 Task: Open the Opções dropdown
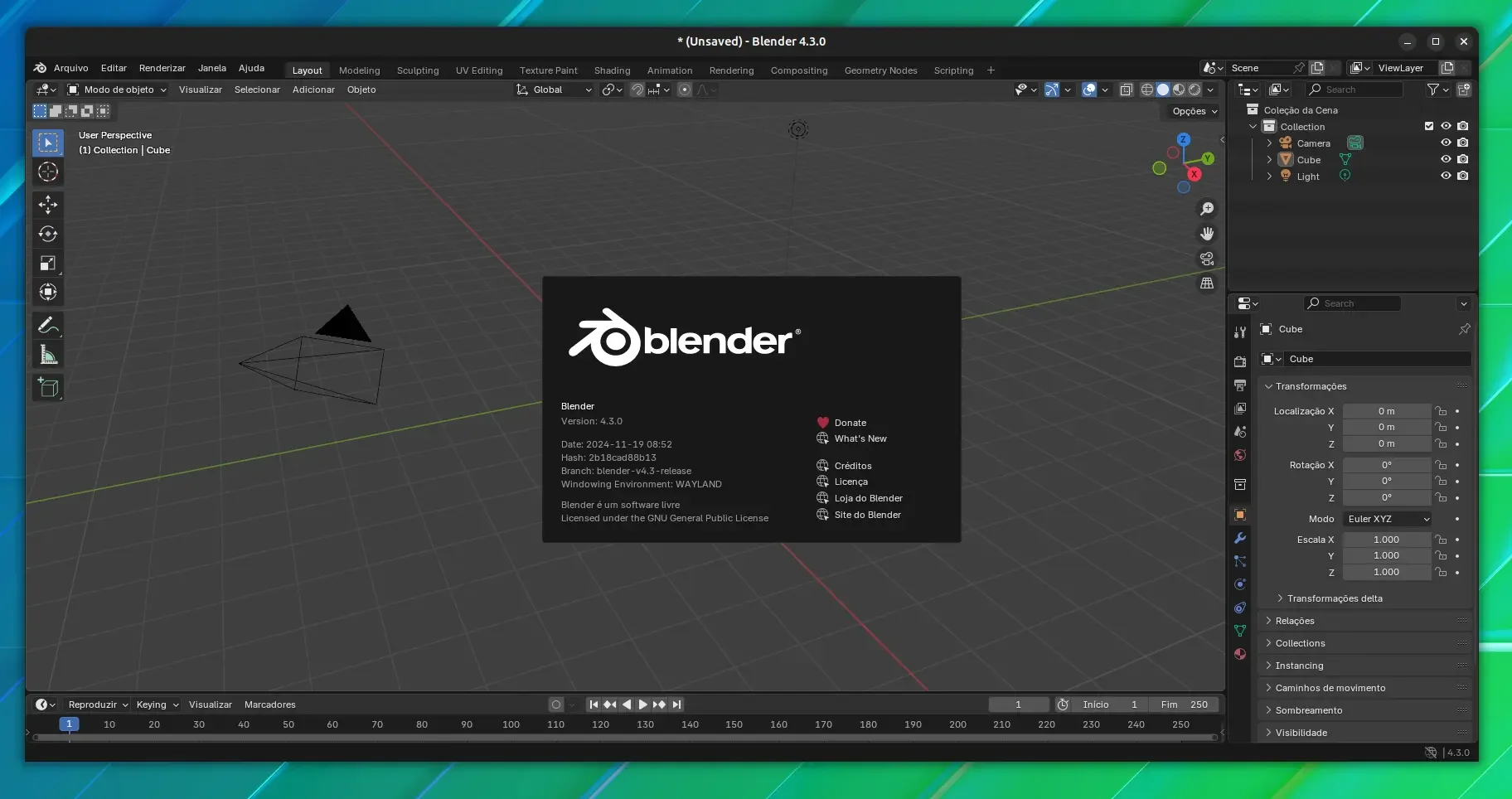(x=1195, y=111)
